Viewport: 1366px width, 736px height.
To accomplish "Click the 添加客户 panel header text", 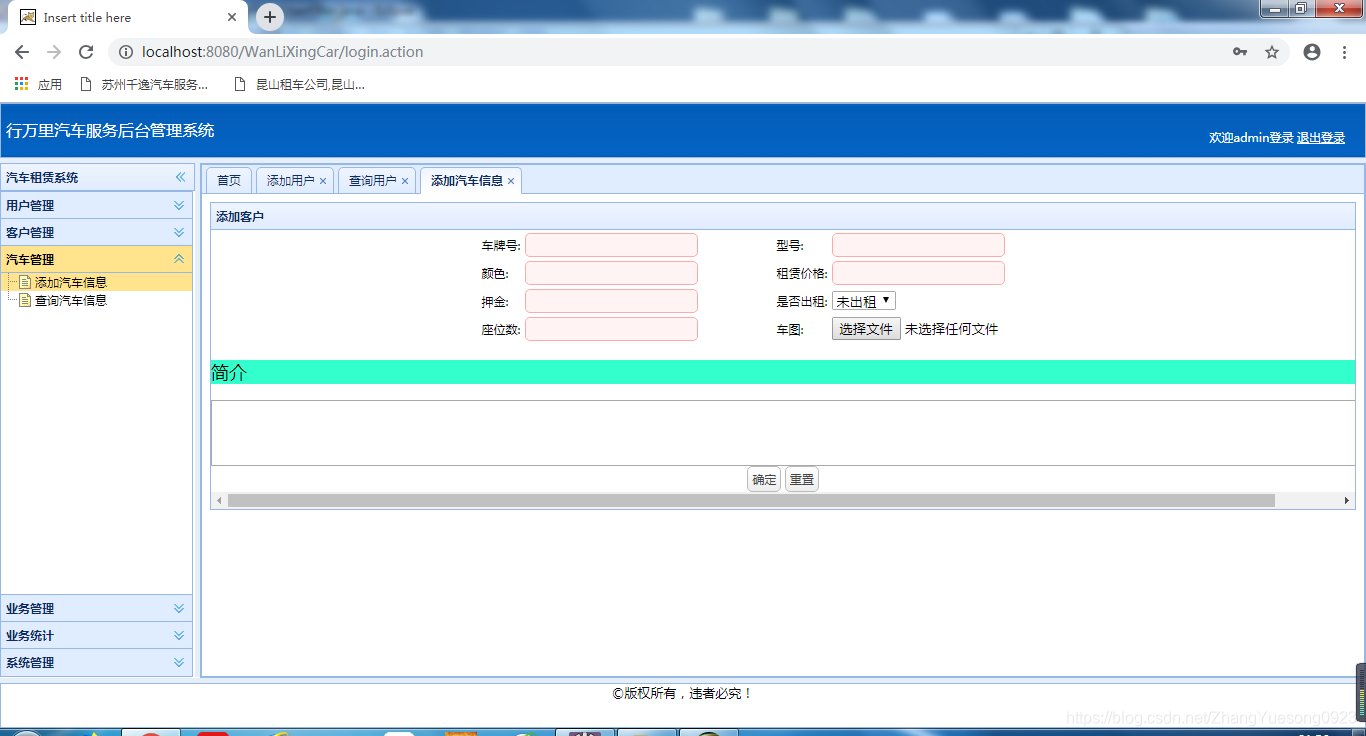I will 240,217.
